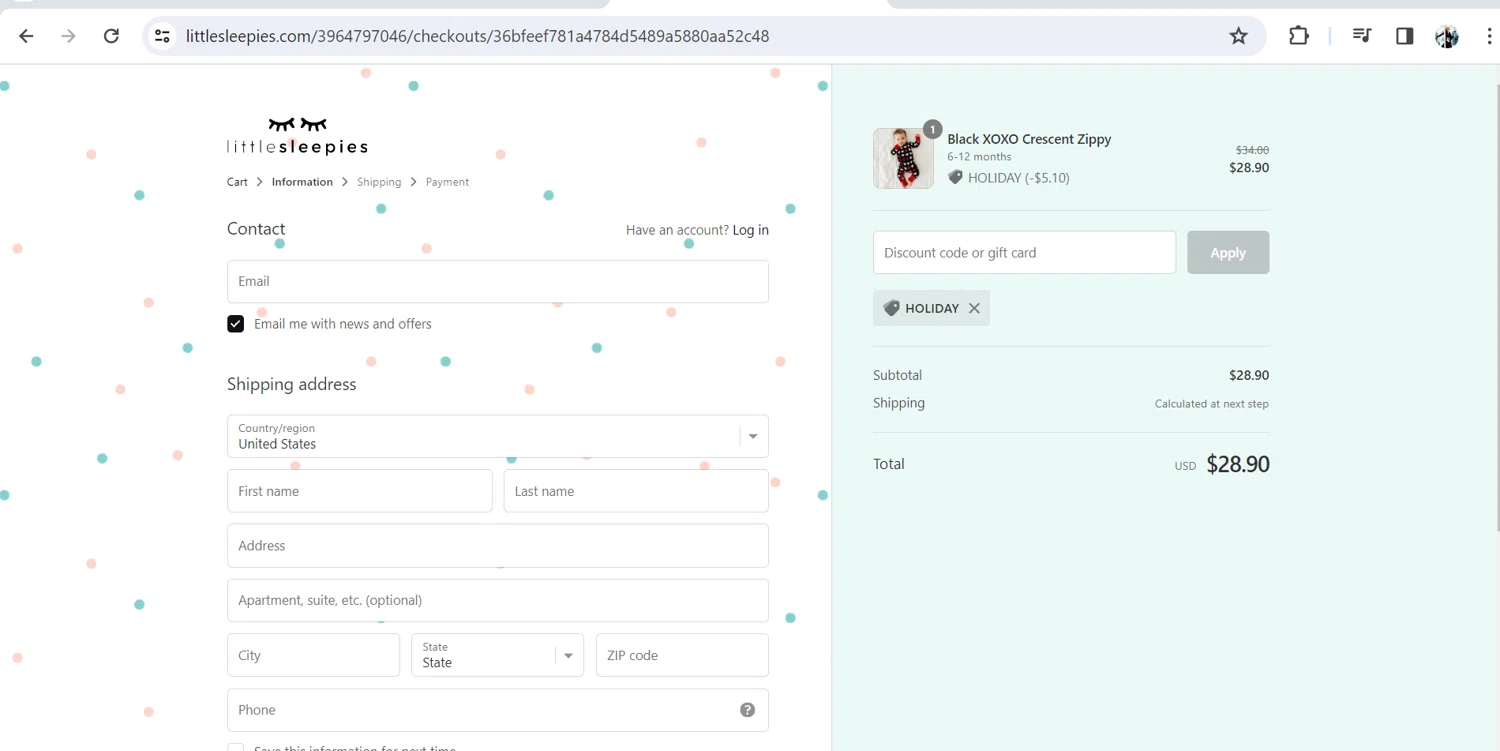1500x751 pixels.
Task: Focus the Phone field
Action: (x=498, y=710)
